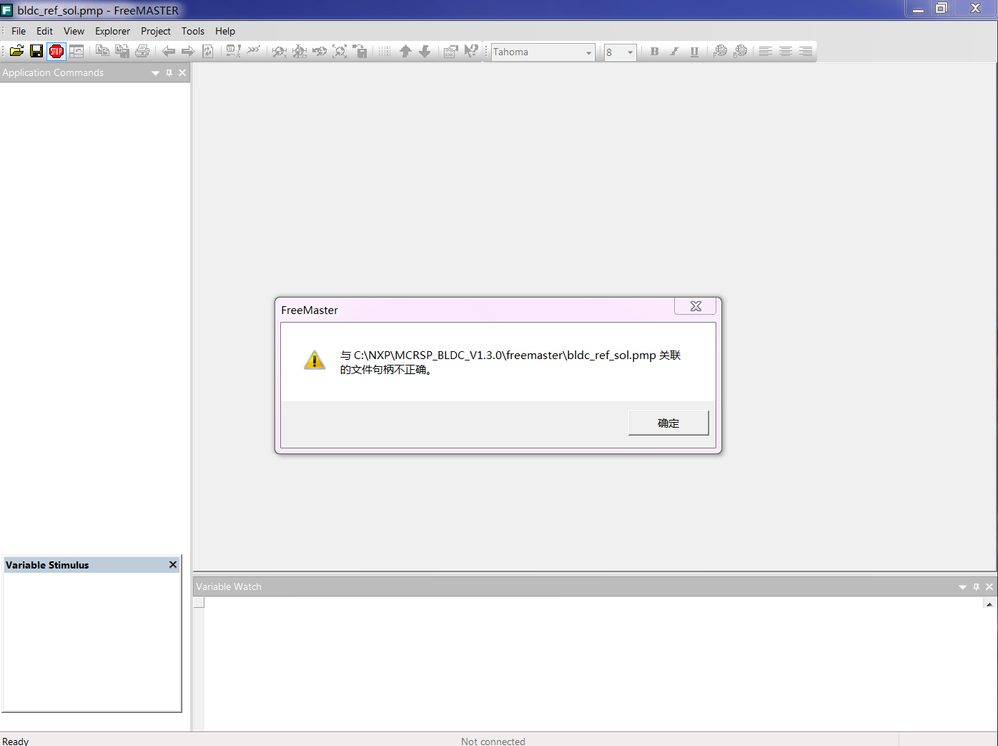Viewport: 998px width, 746px height.
Task: Click the Variable Watch scroll up arrow
Action: point(989,604)
